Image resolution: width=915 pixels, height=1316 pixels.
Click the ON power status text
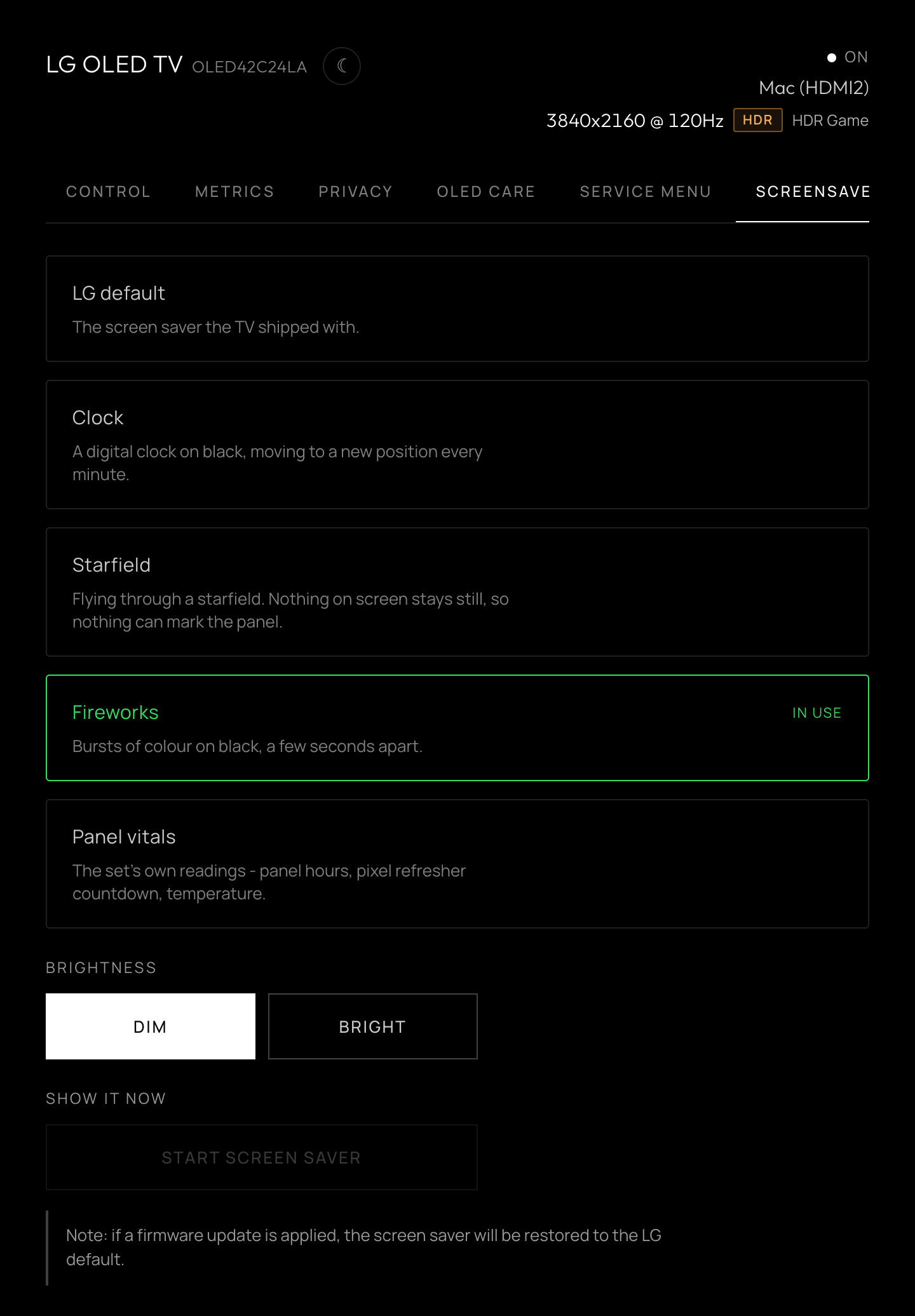point(856,57)
